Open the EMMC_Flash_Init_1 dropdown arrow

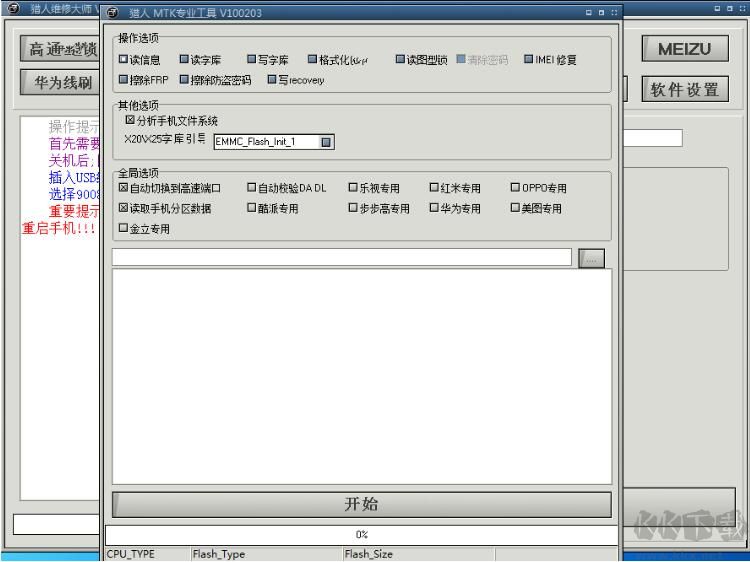pos(326,142)
